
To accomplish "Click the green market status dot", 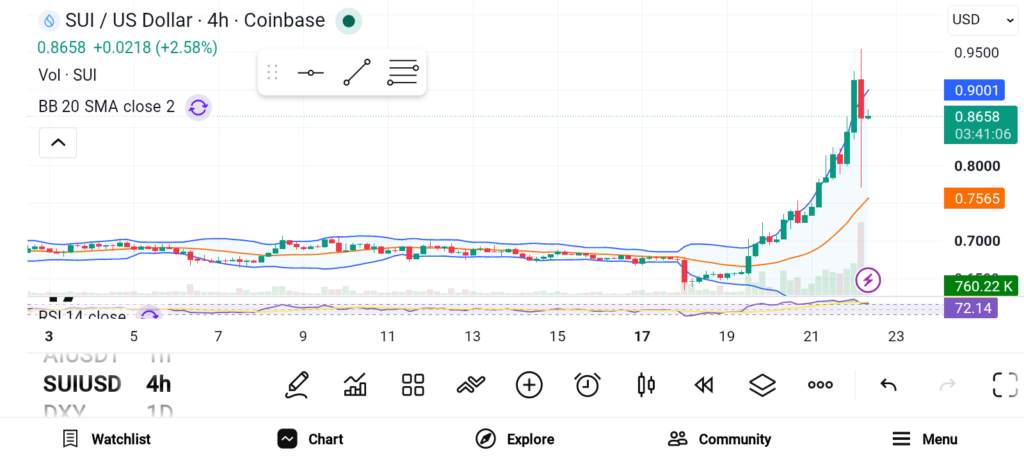I will pos(349,22).
